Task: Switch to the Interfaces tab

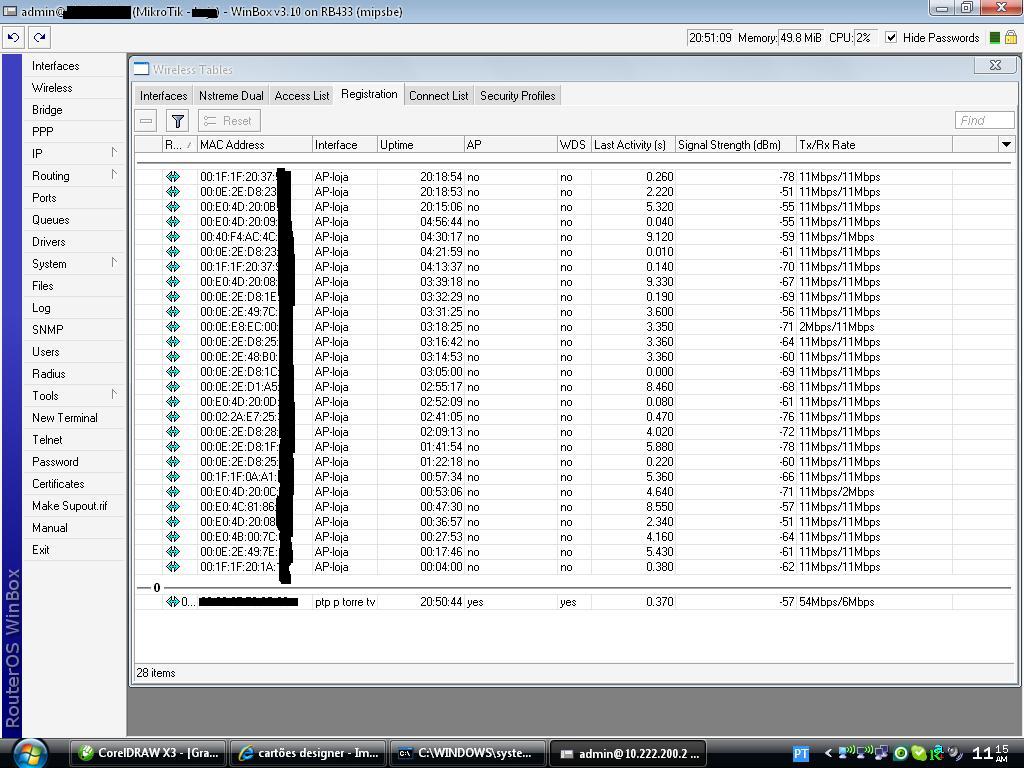Action: [x=163, y=95]
